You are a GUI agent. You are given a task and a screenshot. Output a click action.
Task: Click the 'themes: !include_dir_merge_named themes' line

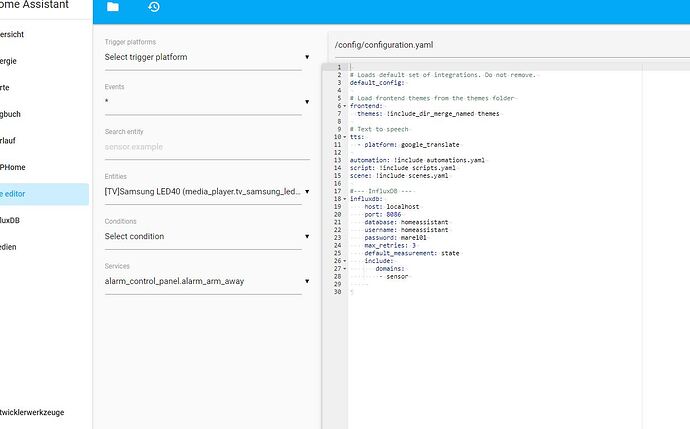click(428, 114)
